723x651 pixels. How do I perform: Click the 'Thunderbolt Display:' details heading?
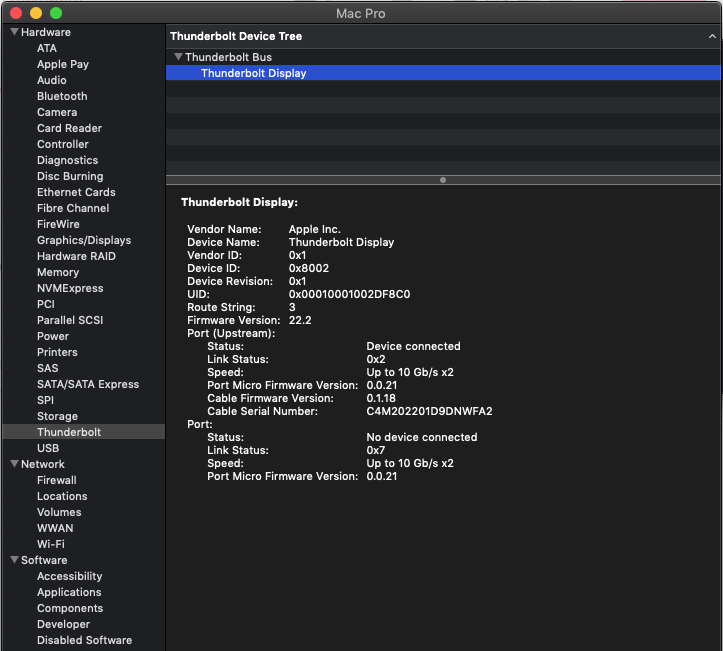239,202
